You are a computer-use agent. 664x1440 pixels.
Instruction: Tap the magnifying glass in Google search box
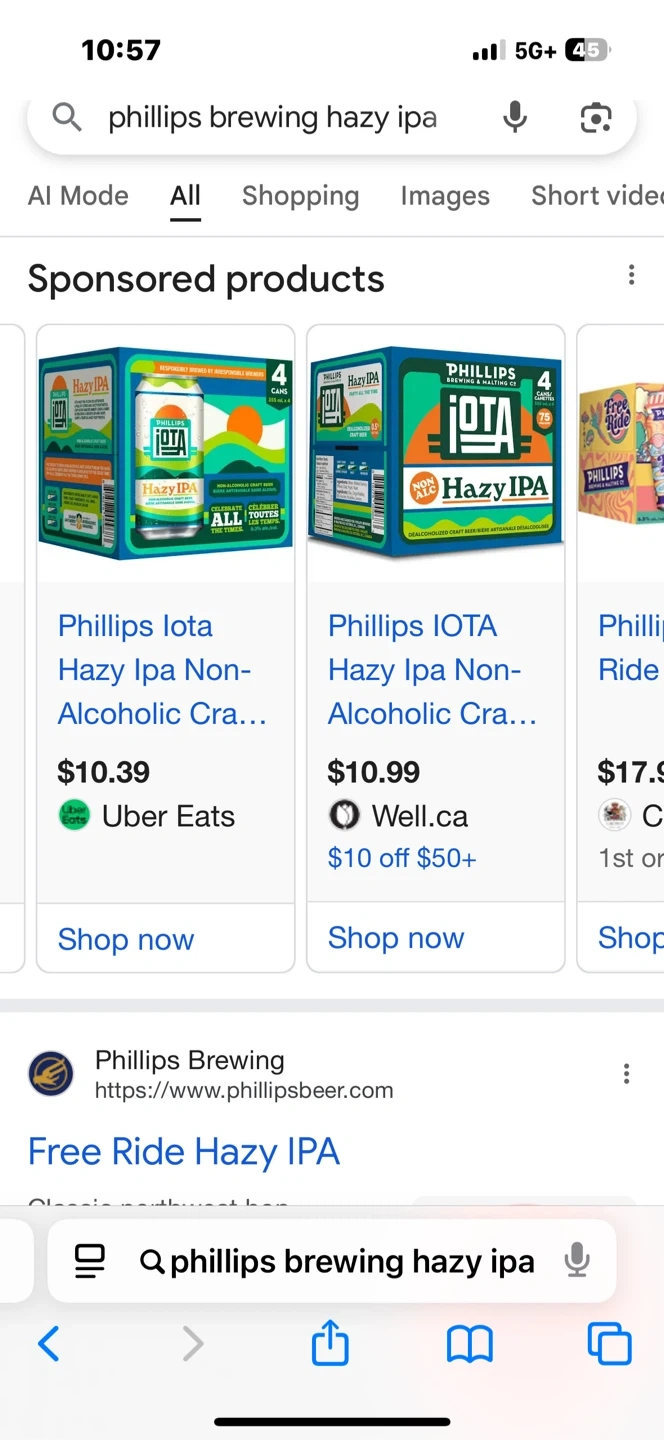click(67, 118)
